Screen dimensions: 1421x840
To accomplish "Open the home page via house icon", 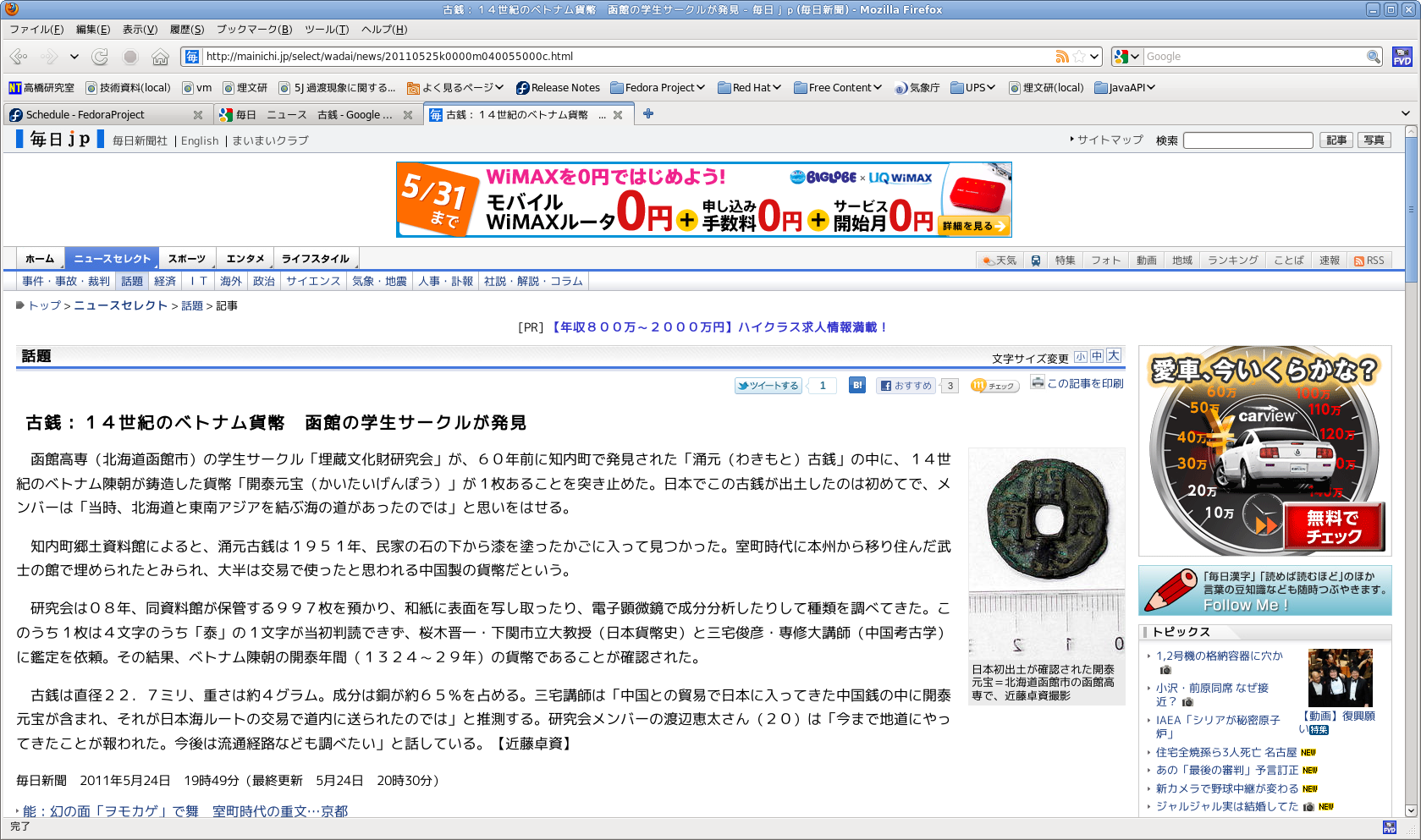I will click(x=160, y=57).
